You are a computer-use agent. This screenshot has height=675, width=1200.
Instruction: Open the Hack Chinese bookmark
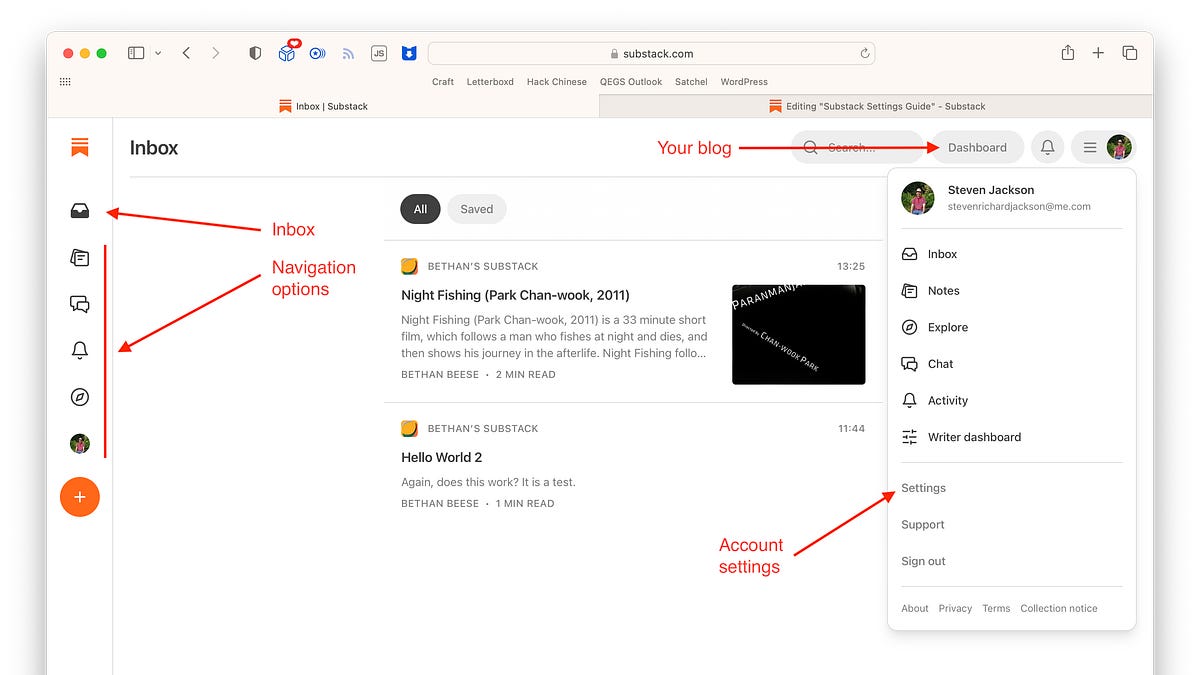[557, 82]
